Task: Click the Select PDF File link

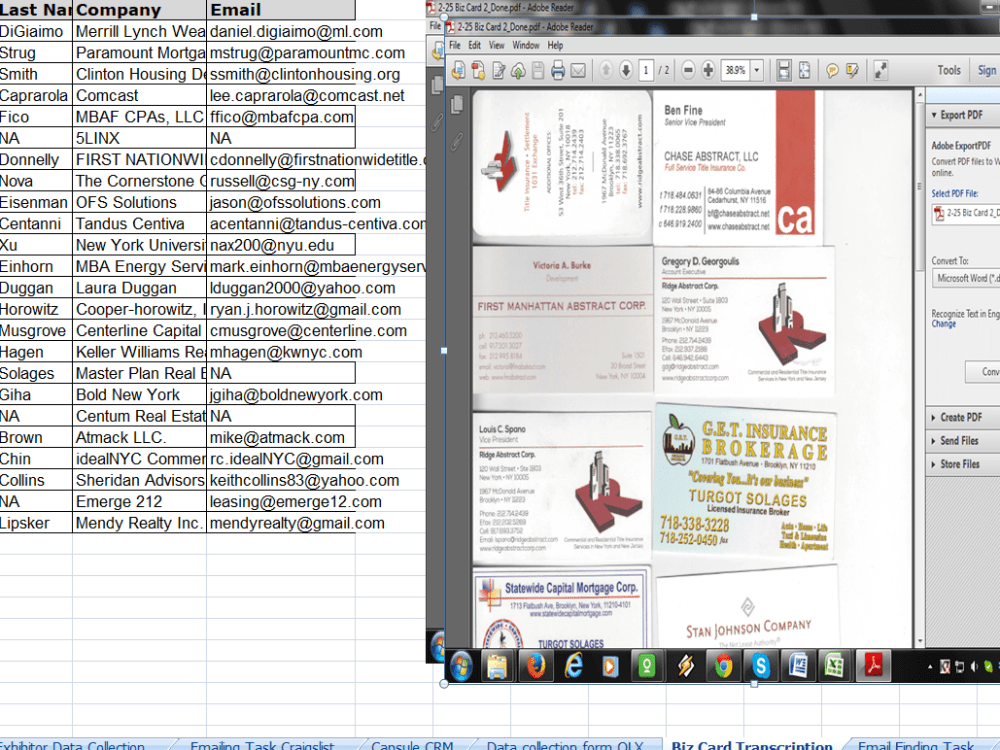Action: 954,193
